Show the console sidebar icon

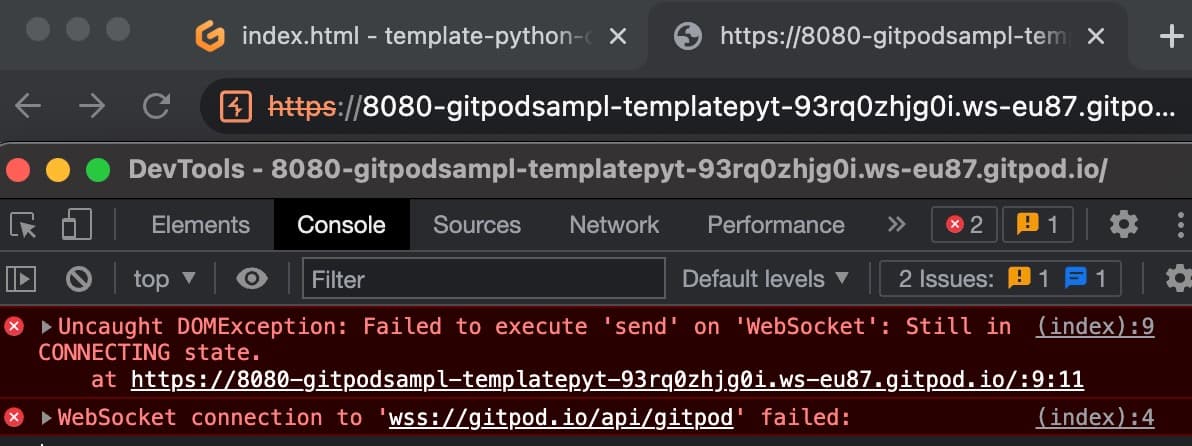[21, 279]
